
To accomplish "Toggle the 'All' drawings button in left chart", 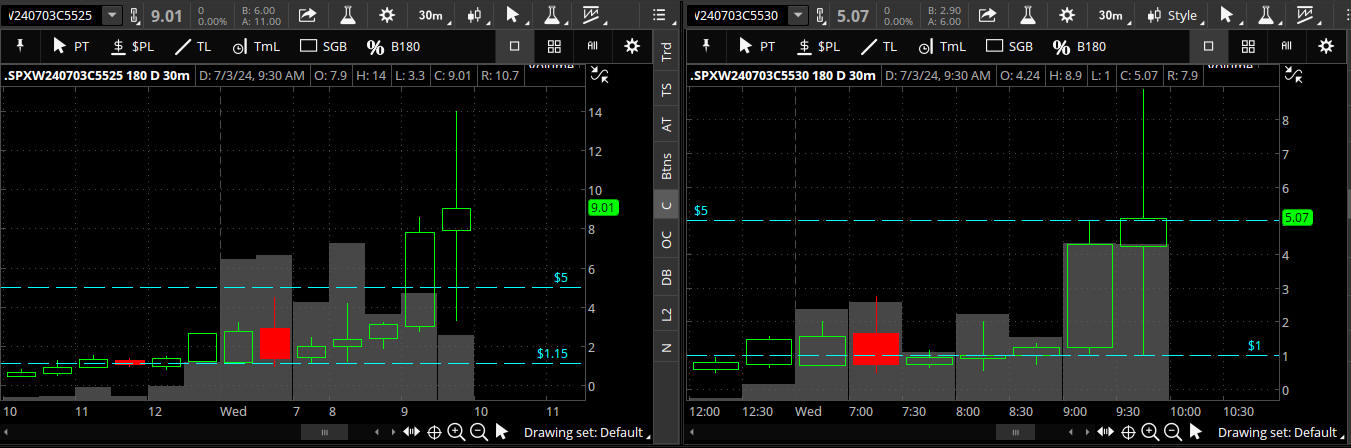I will (592, 46).
